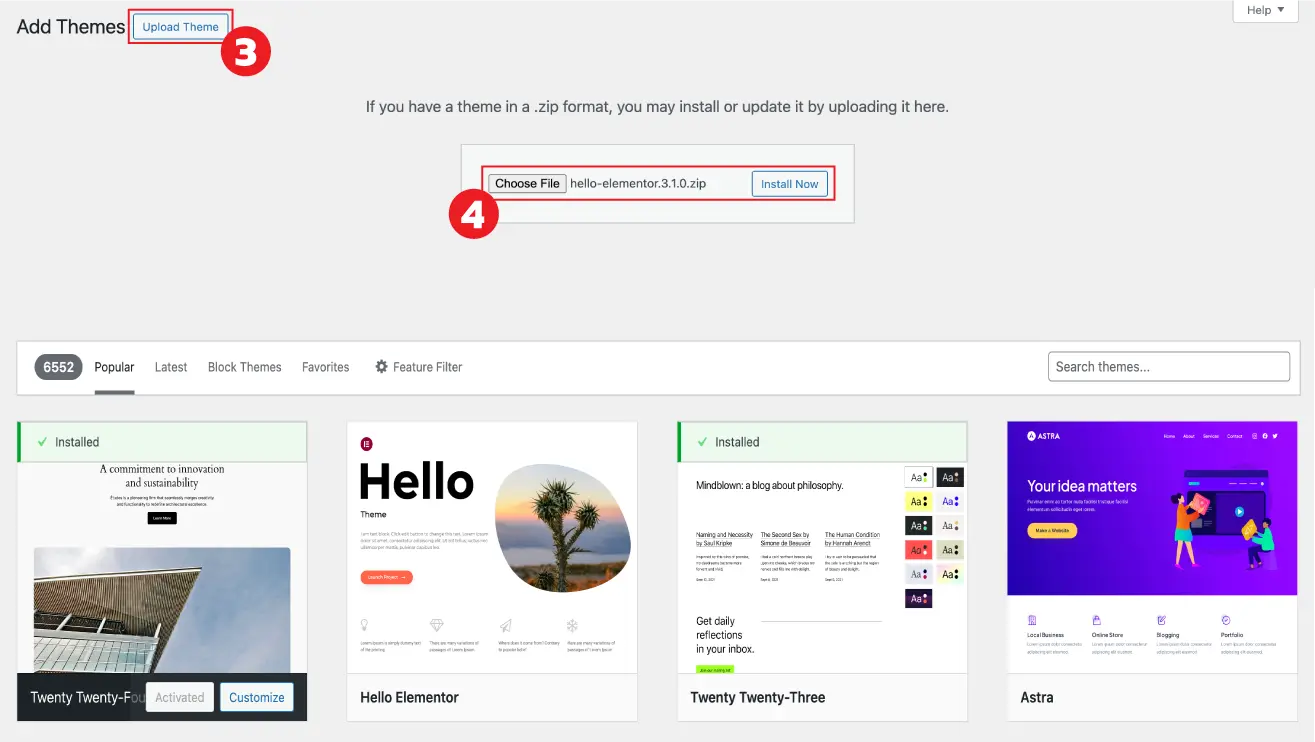Select the hello-elementor.3.1.0.zip file name text
This screenshot has width=1315, height=742.
tap(638, 184)
